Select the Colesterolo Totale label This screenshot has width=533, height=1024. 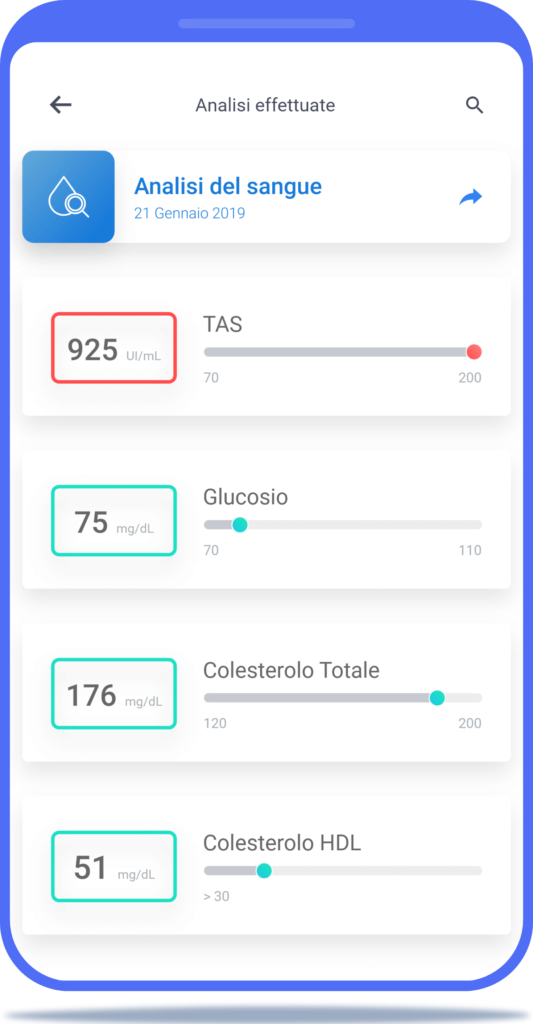(291, 670)
